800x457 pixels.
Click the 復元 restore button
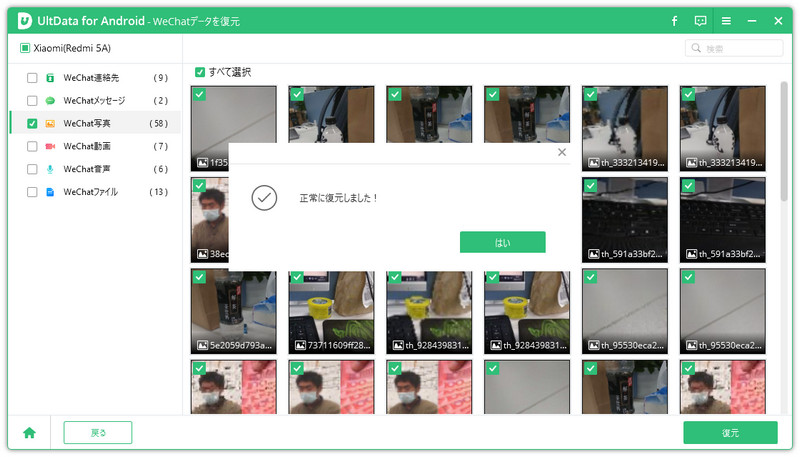[x=730, y=433]
